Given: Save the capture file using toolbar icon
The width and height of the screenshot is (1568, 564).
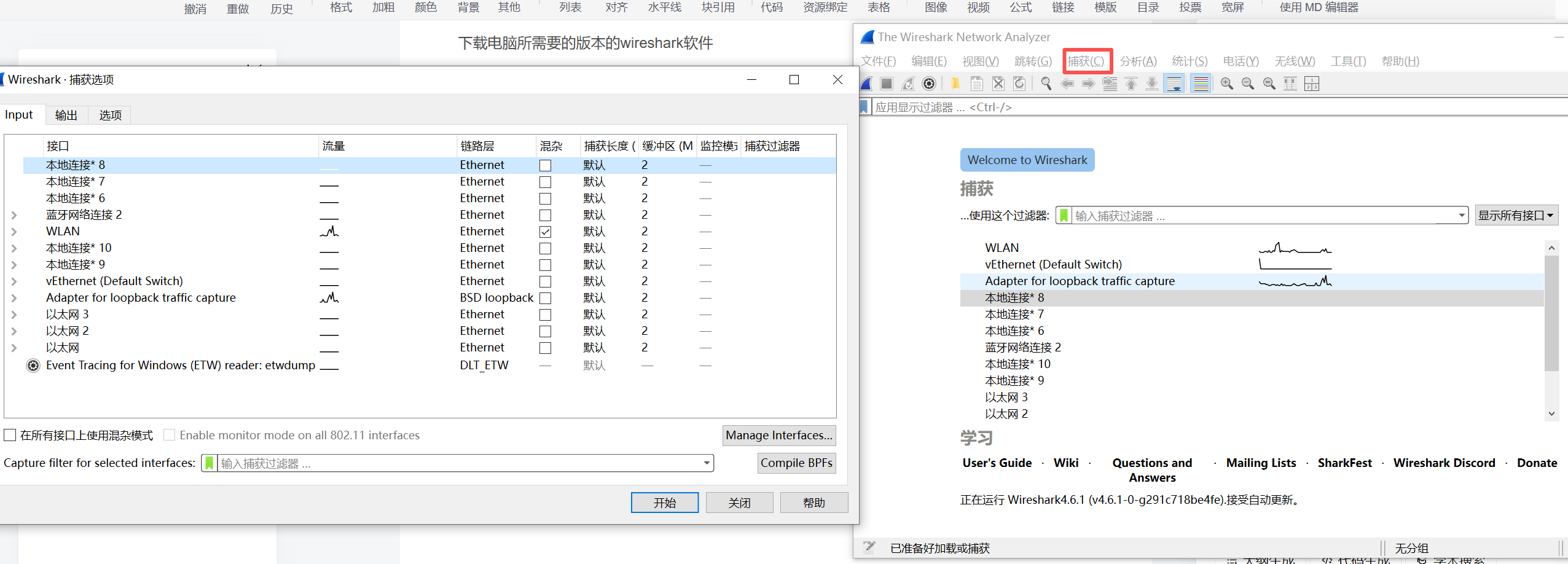Looking at the screenshot, I should click(x=977, y=84).
